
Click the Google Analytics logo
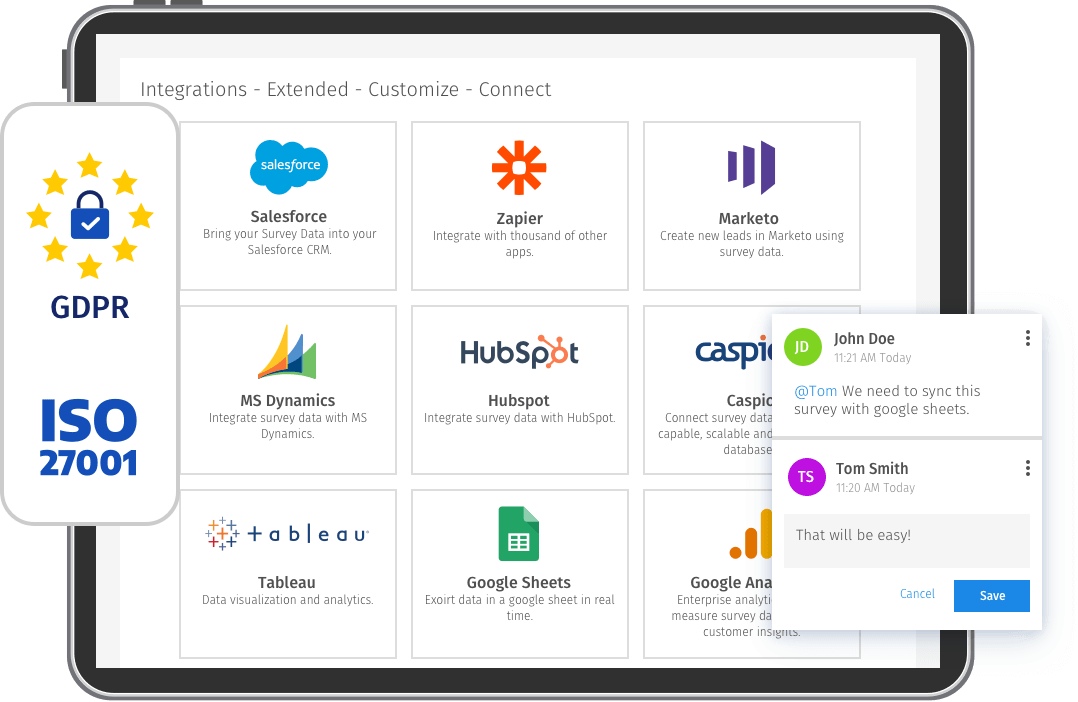pos(751,534)
